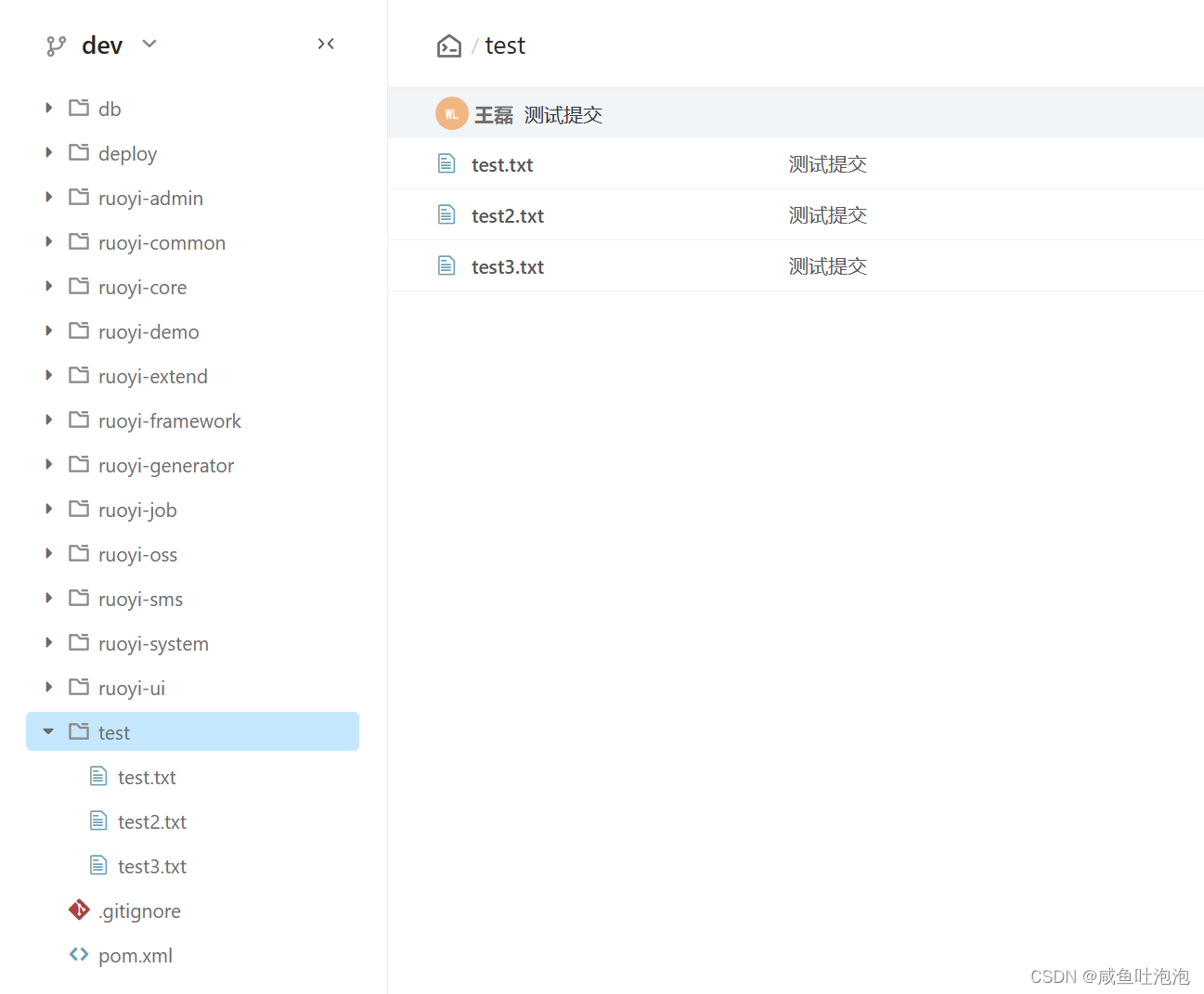1204x994 pixels.
Task: Expand the ruoyi-demo folder arrow
Action: (x=49, y=331)
